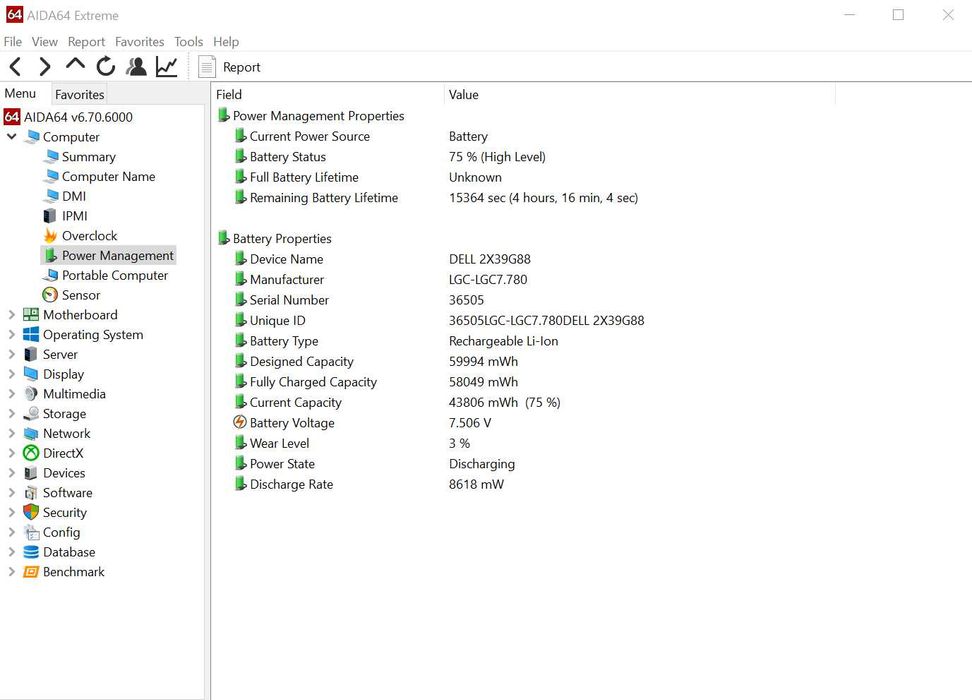Expand the Network node
The height and width of the screenshot is (700, 972).
11,433
